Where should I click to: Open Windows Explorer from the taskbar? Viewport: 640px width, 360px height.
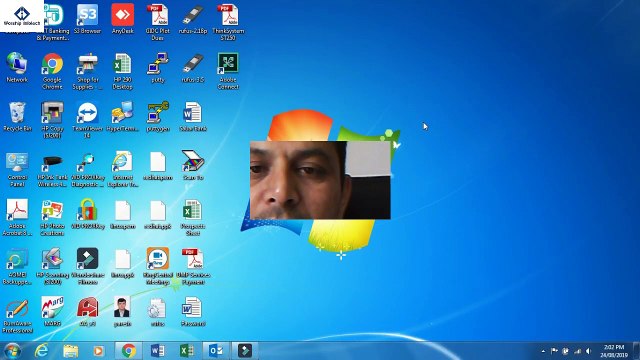click(x=70, y=351)
